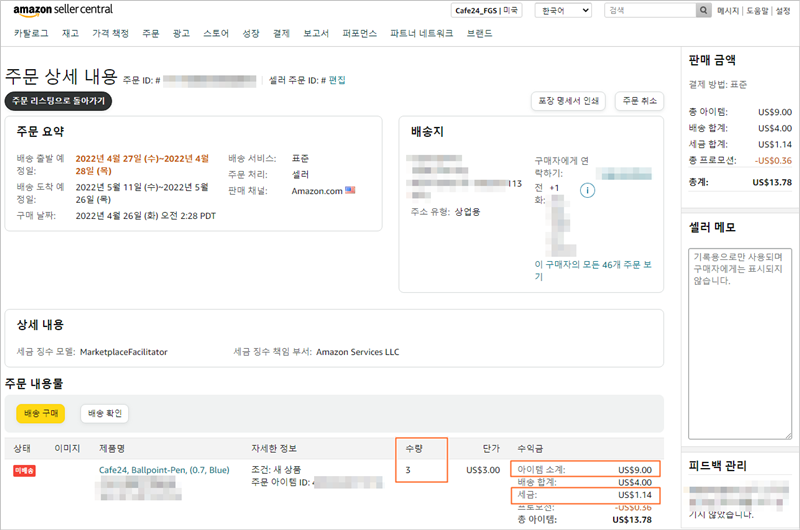Click the sidebar promotion -US$0.36 value
This screenshot has height=530, width=800.
coord(773,161)
